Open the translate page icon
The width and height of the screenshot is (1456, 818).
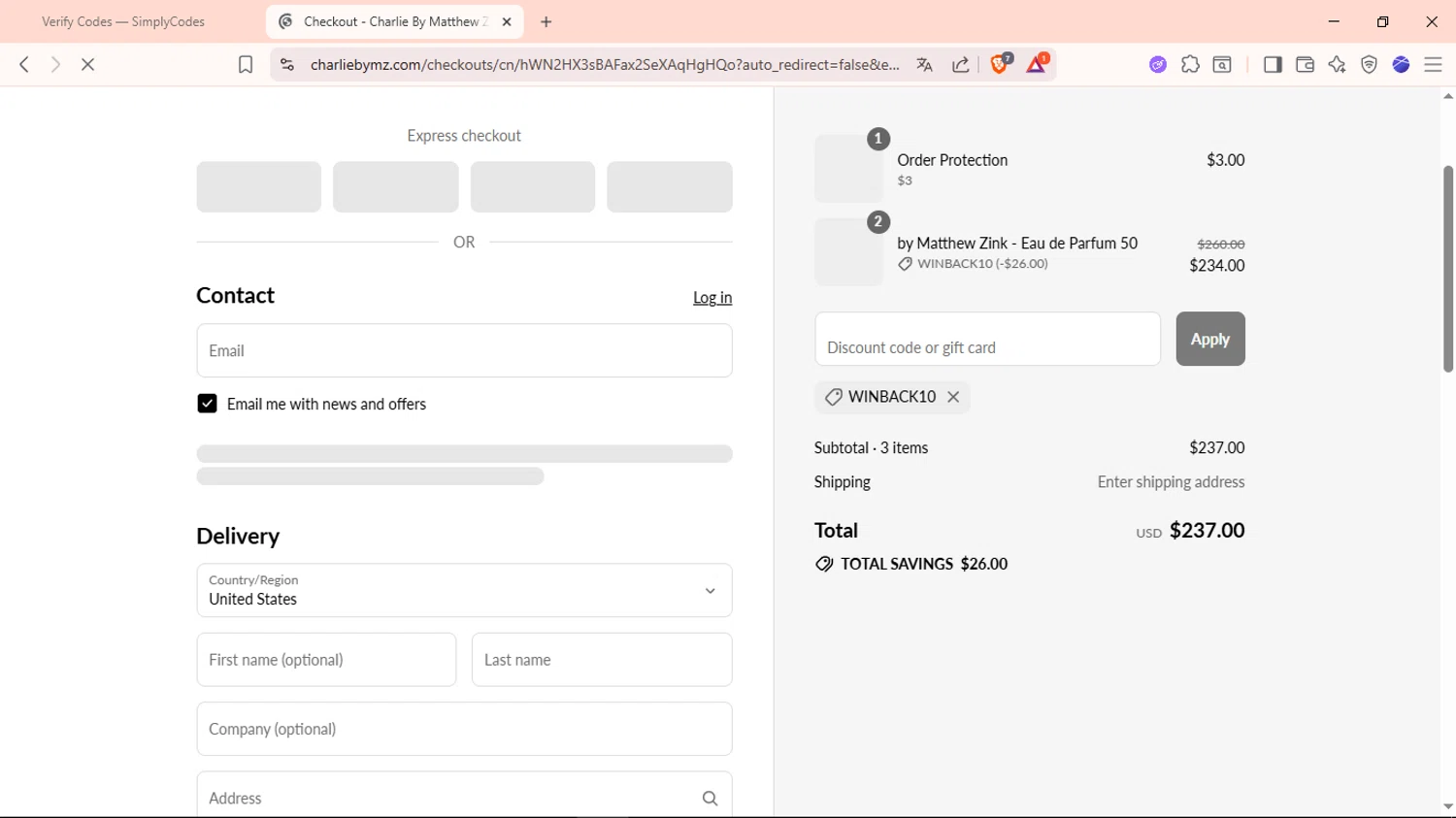(x=924, y=64)
